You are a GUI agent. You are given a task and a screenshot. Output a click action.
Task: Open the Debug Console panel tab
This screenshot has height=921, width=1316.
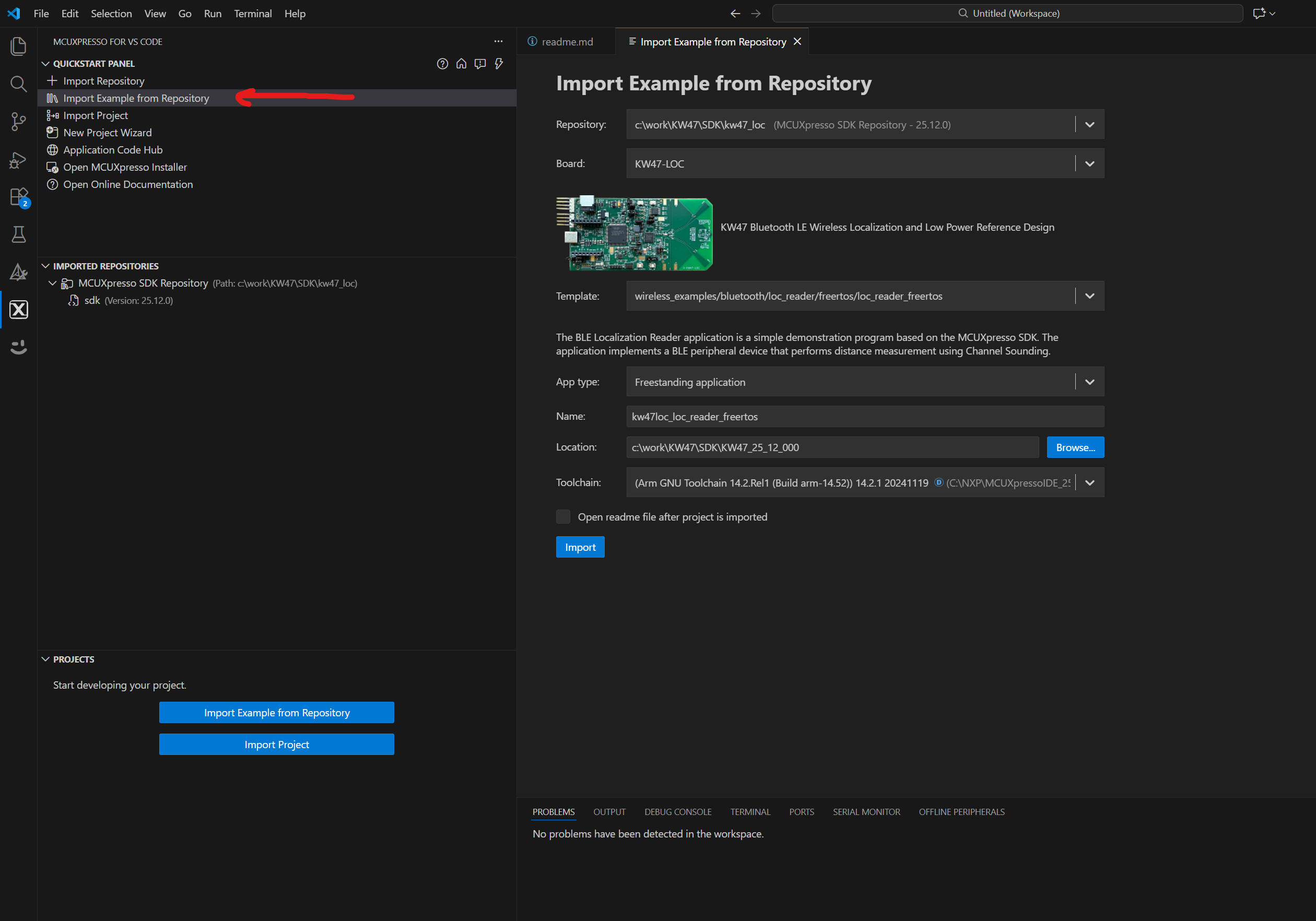point(677,811)
